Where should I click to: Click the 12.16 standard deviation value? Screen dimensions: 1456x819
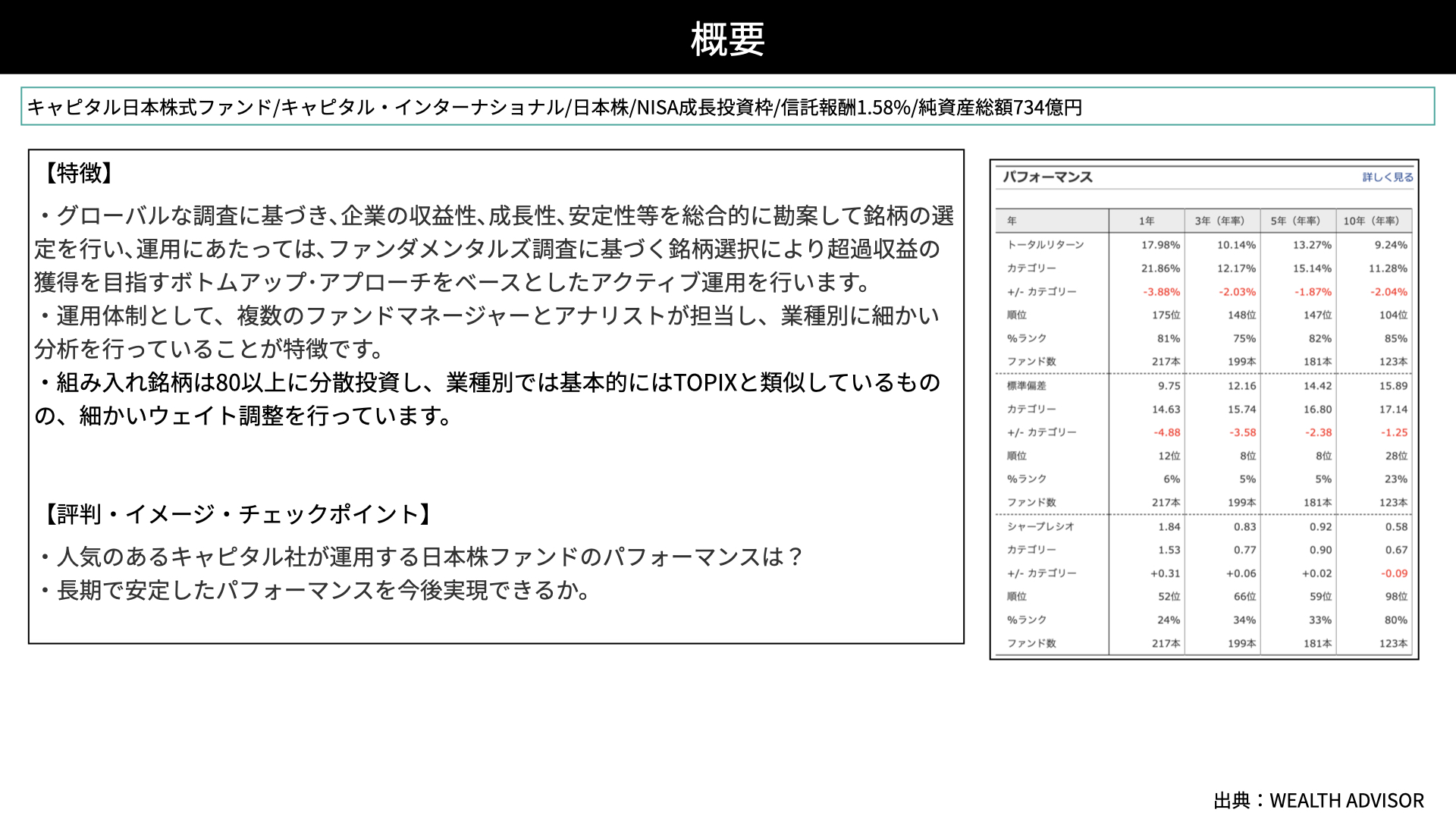coord(1242,386)
